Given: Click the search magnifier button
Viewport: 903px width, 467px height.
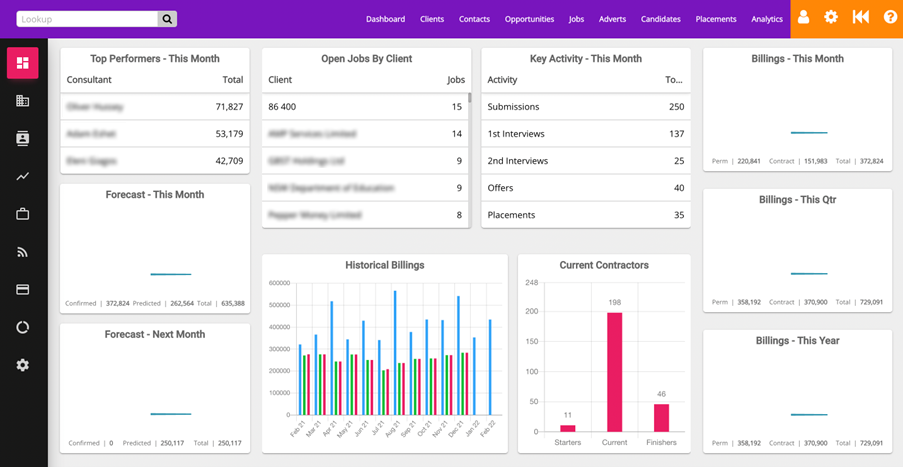Looking at the screenshot, I should [x=167, y=19].
